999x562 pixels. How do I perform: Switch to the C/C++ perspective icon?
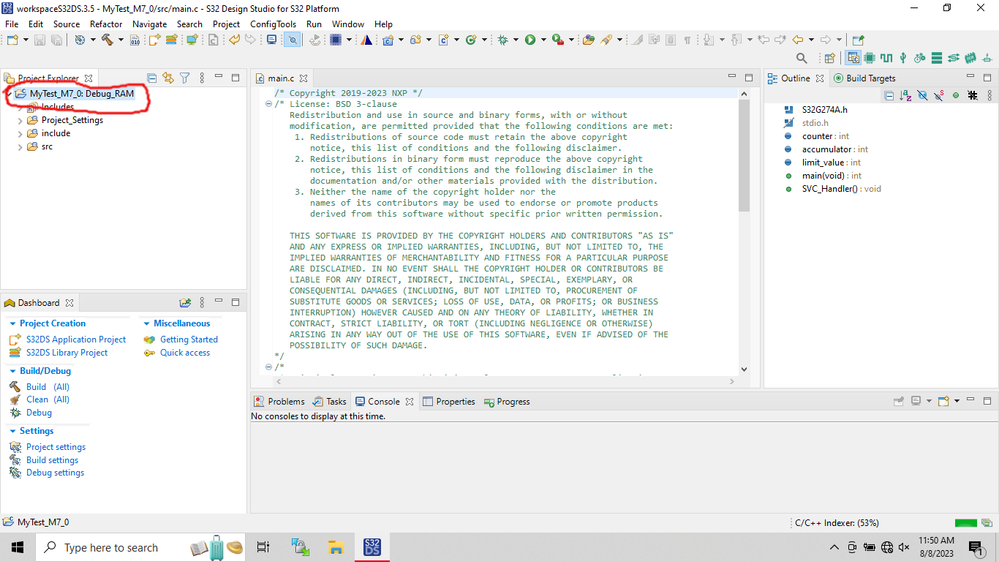click(853, 58)
